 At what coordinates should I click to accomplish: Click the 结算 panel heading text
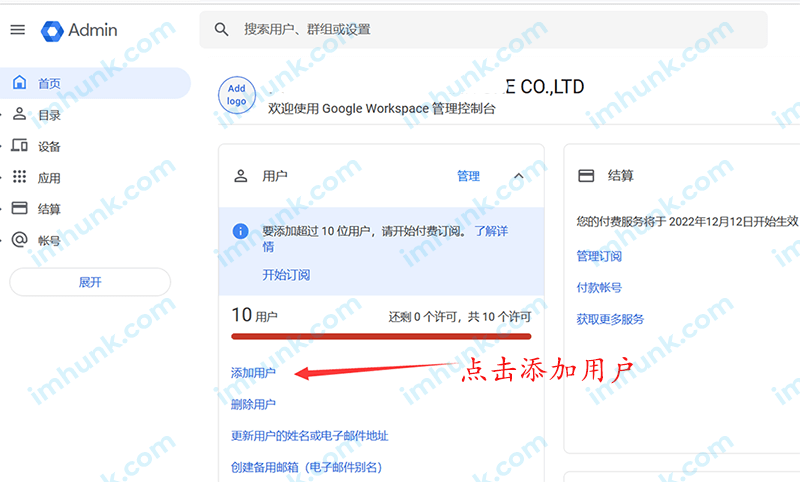point(620,176)
